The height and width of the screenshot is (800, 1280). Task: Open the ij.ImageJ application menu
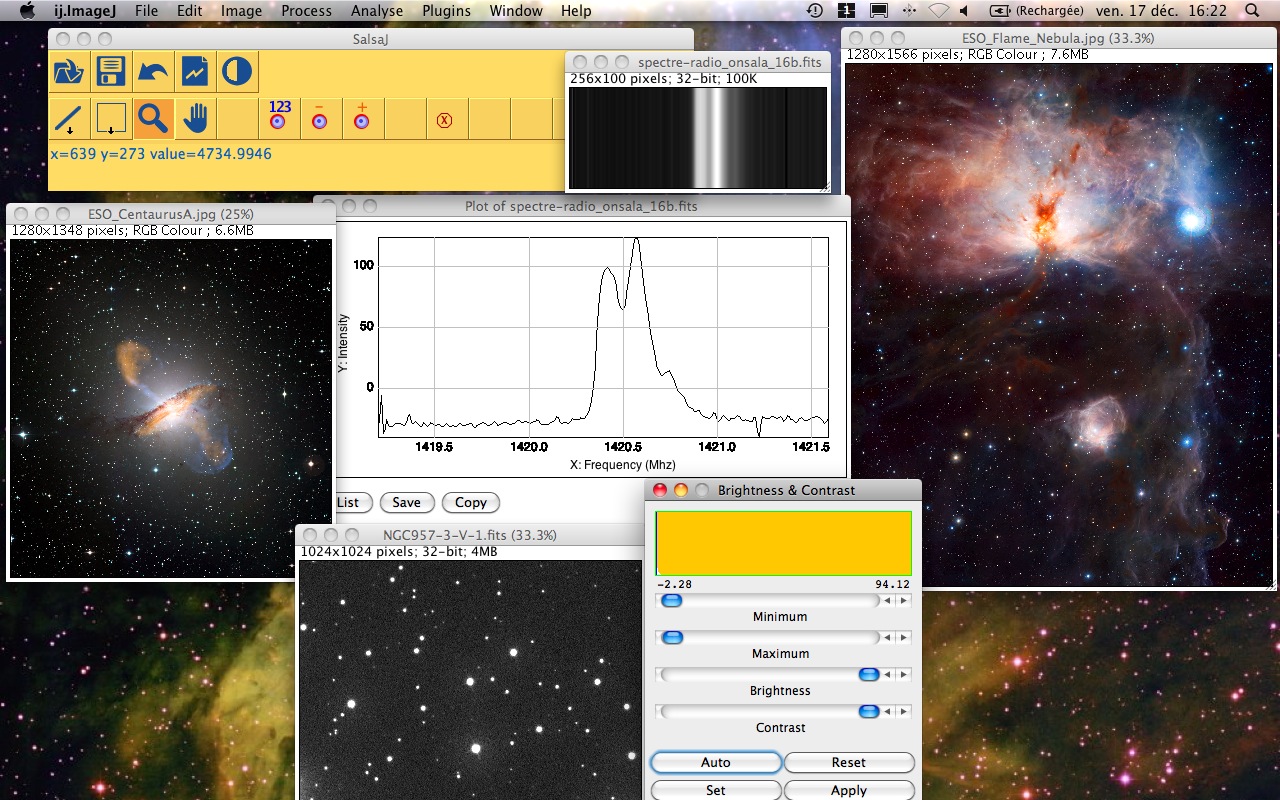85,10
